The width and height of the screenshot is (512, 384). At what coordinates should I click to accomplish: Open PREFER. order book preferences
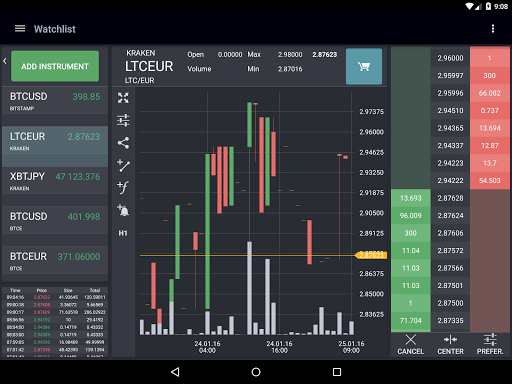pos(490,345)
